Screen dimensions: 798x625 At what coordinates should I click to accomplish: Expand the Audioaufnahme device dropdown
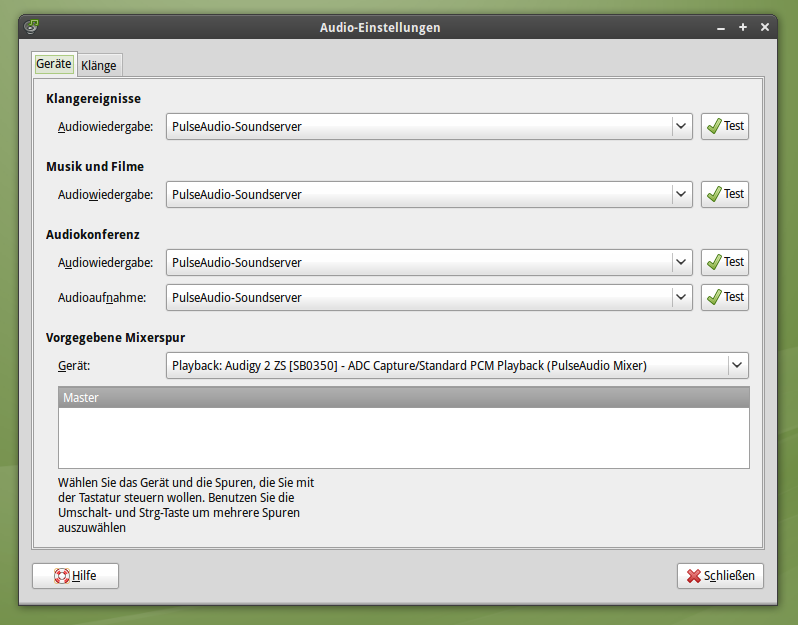[681, 297]
